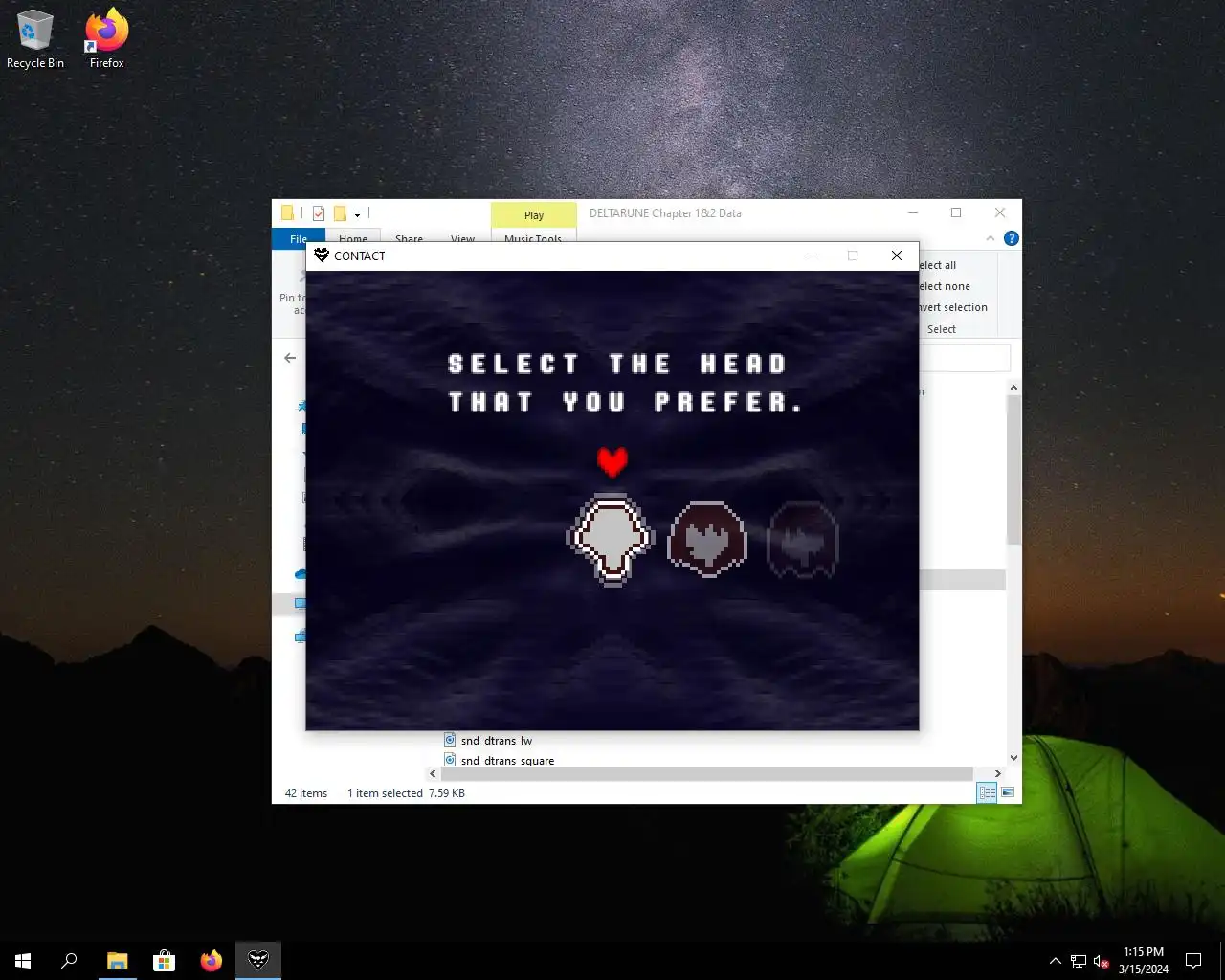The width and height of the screenshot is (1225, 980).
Task: Click the Explorer title bar folder icon
Action: point(287,213)
